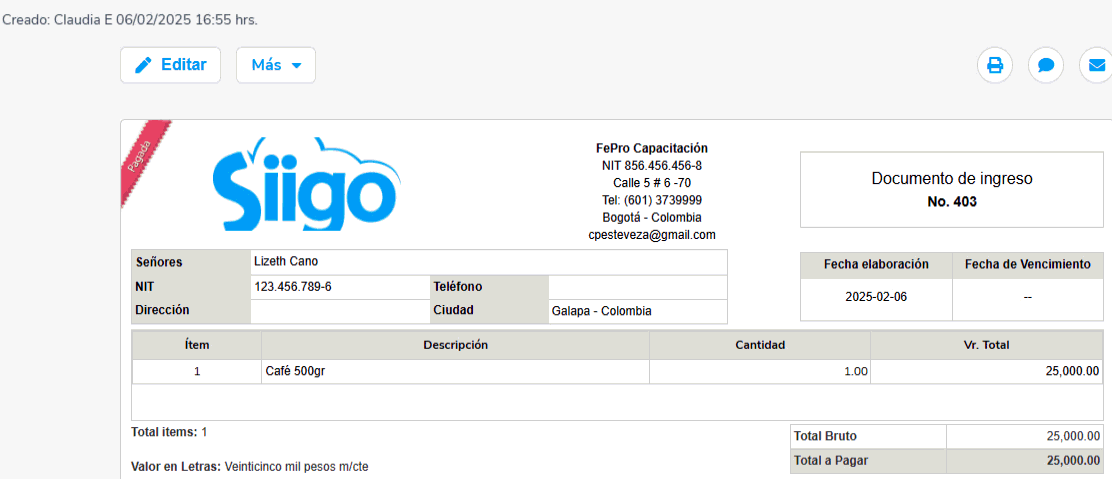Screen dimensions: 1112x479
Task: Click the Descripción column header
Action: (455, 346)
